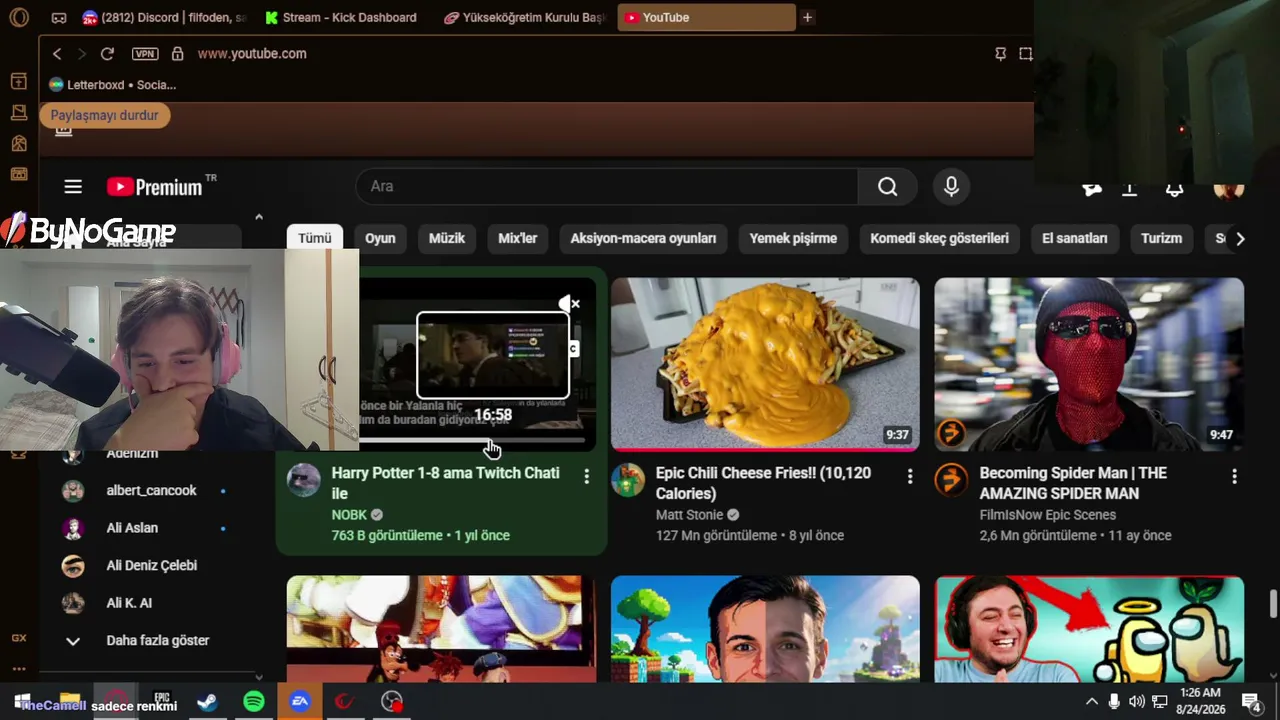This screenshot has height=720, width=1280.
Task: Start voice search with the microphone
Action: (x=951, y=187)
